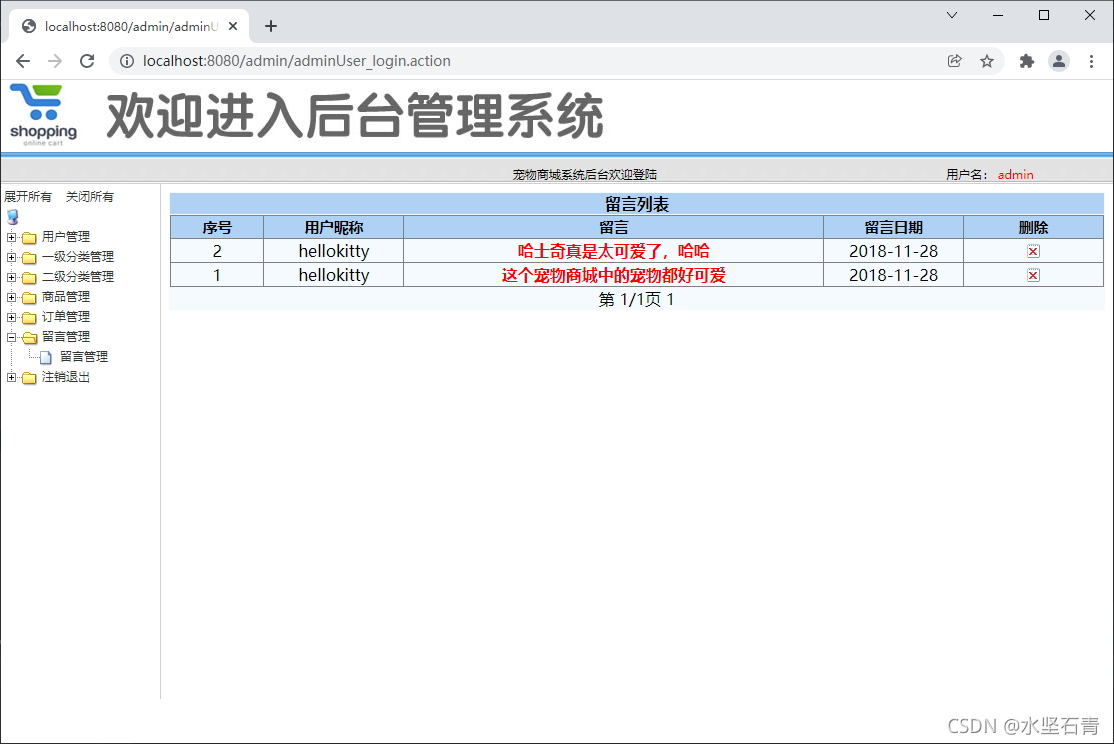Click the 订单管理 folder icon

(29, 317)
